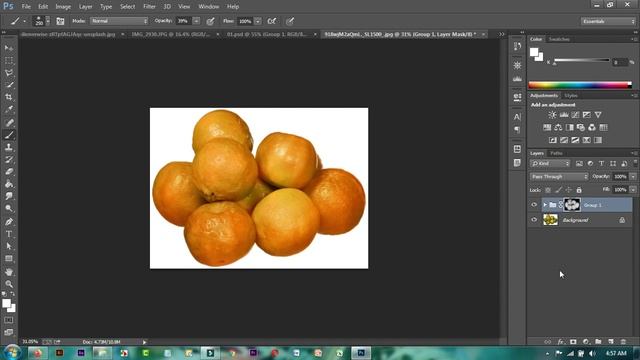
Task: Switch to the Swatches tab
Action: point(559,39)
